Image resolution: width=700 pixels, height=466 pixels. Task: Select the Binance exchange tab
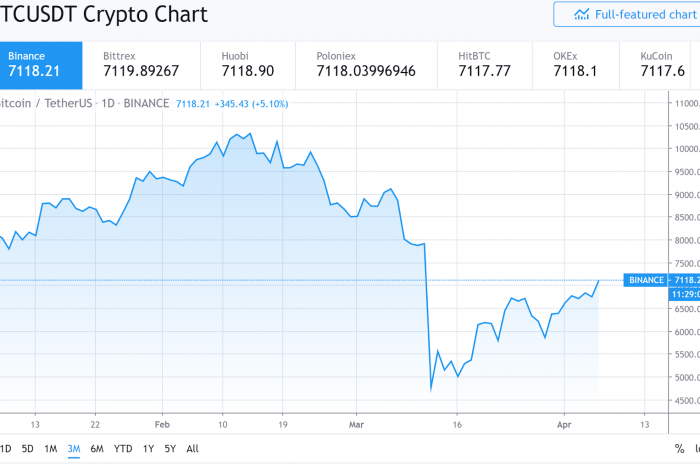41,66
